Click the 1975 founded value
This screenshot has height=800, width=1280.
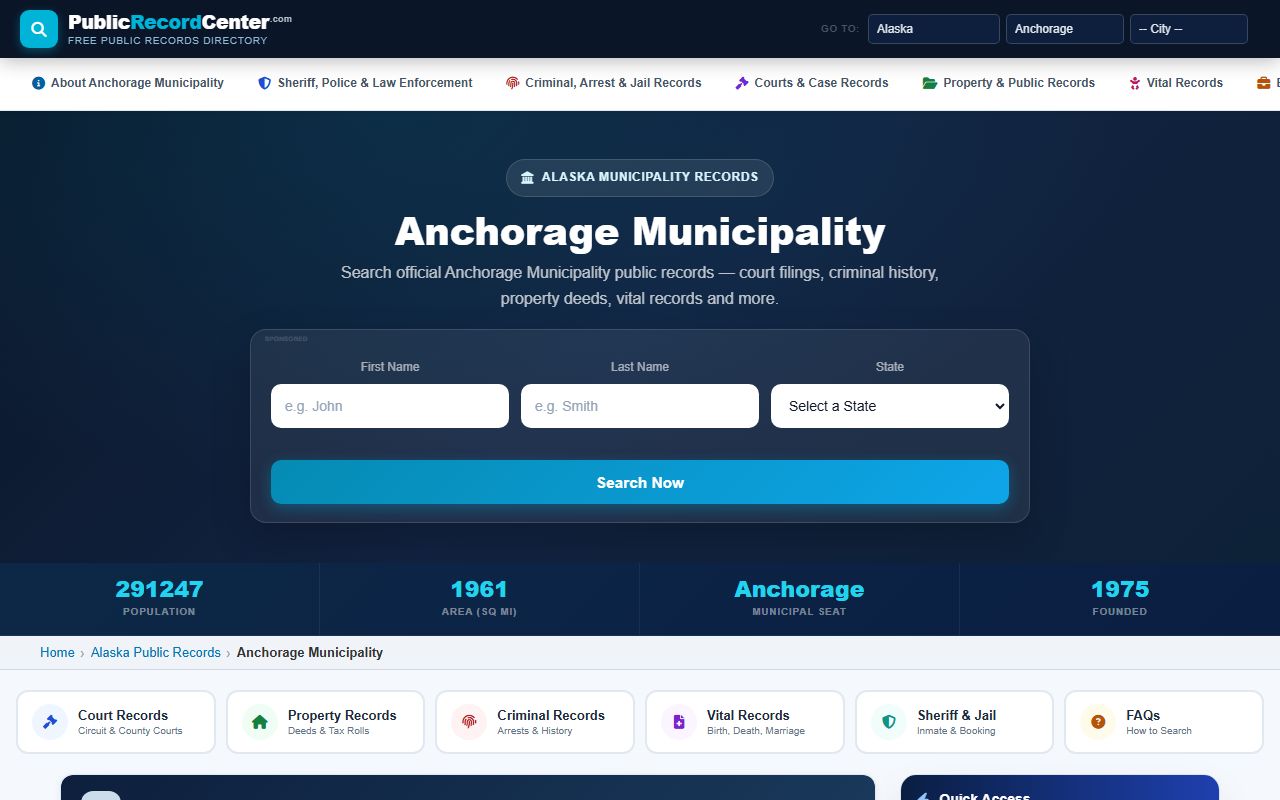1120,589
